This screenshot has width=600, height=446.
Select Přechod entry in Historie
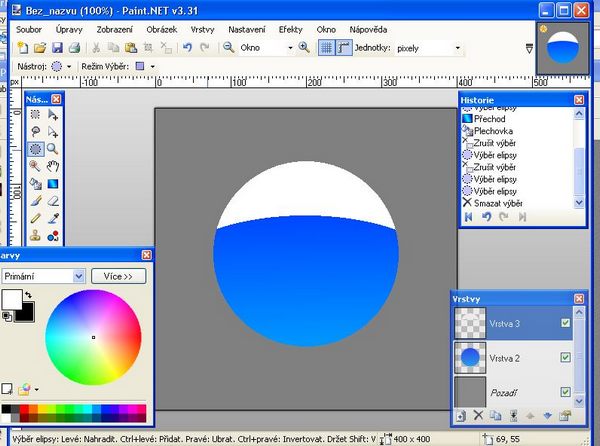tap(488, 117)
